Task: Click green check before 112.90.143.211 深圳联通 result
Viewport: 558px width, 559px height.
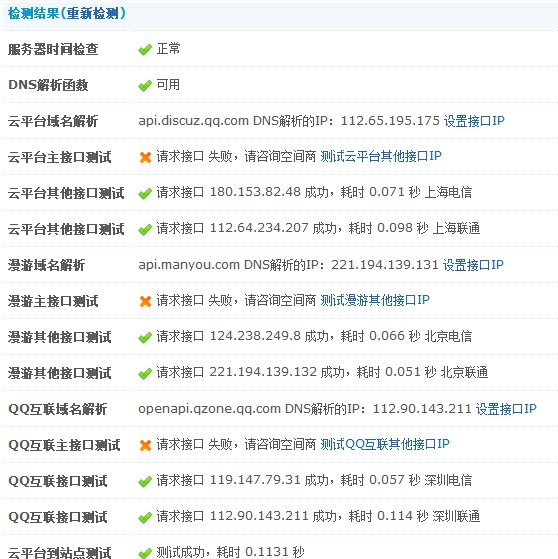Action: click(145, 517)
